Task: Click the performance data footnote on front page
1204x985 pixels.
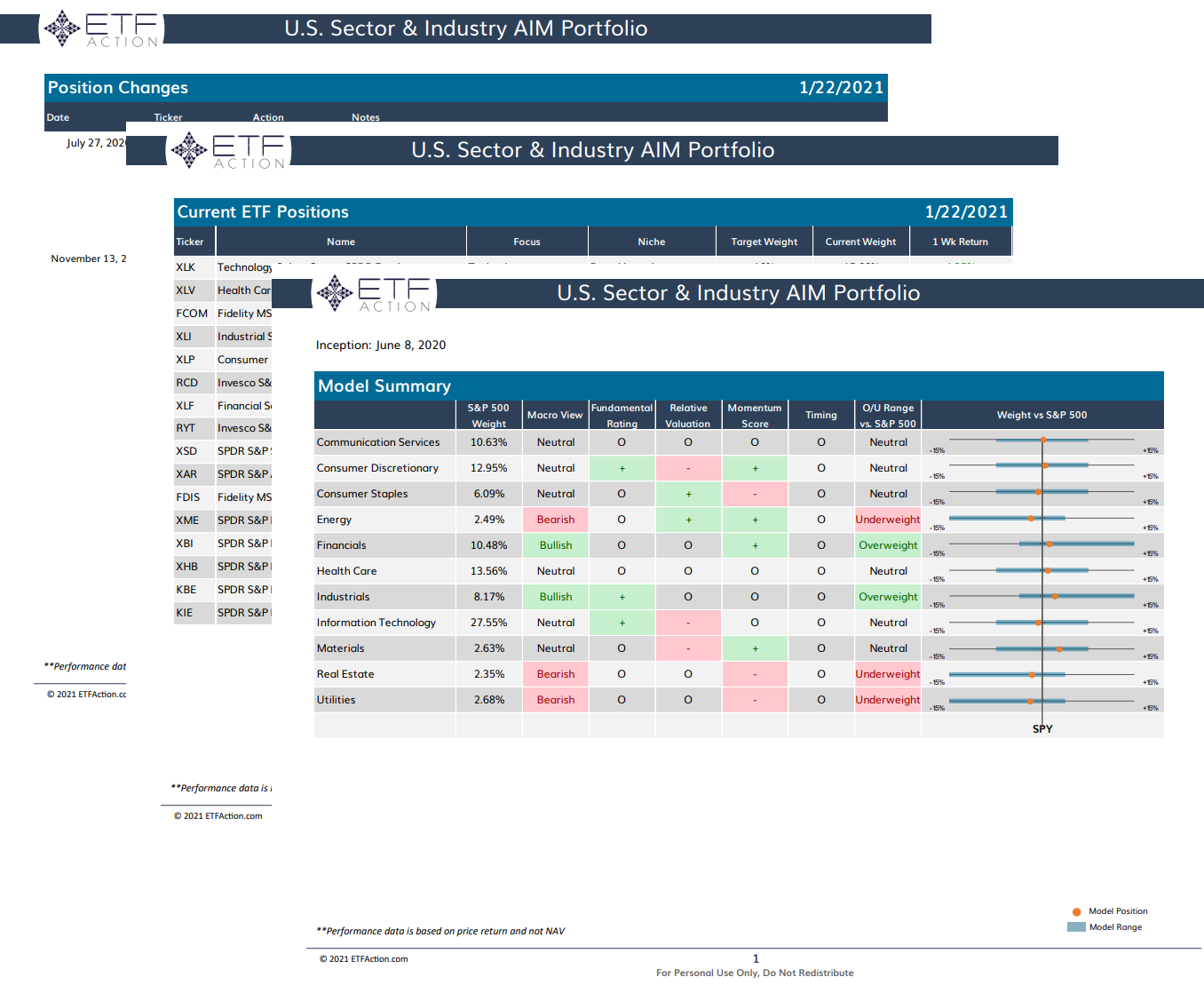Action: tap(440, 932)
